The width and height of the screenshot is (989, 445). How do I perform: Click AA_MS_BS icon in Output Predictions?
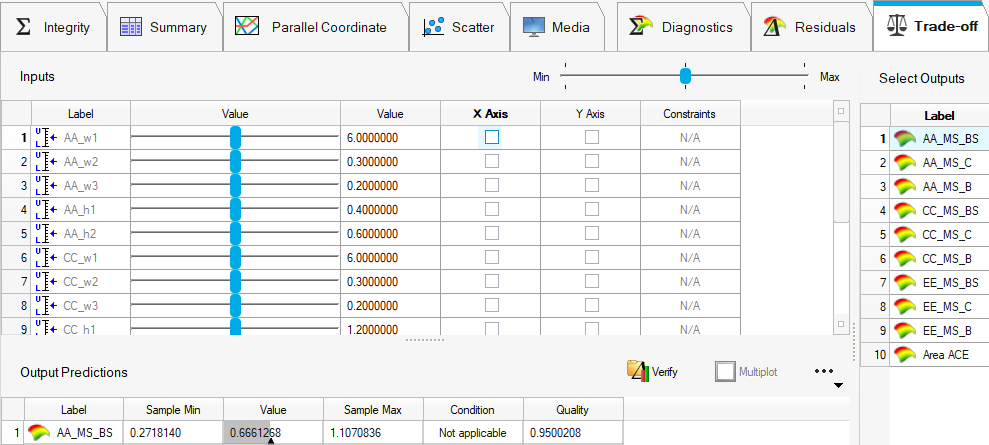point(39,433)
